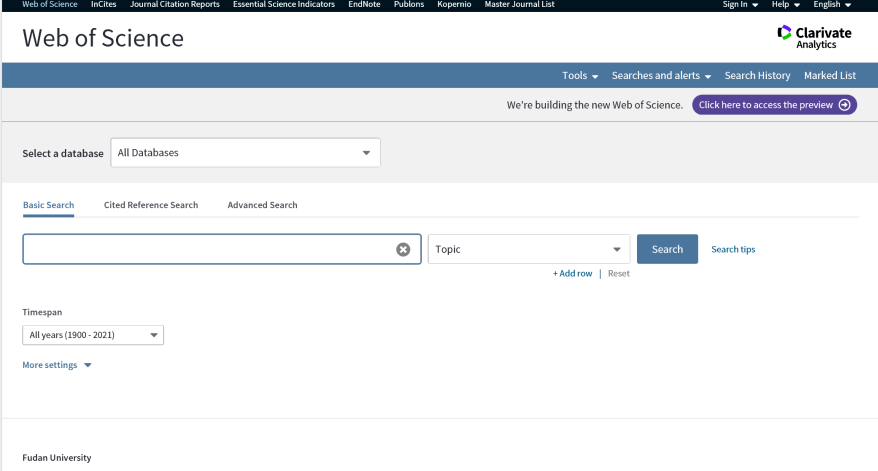The image size is (878, 471).
Task: Open Search tips link
Action: (733, 249)
